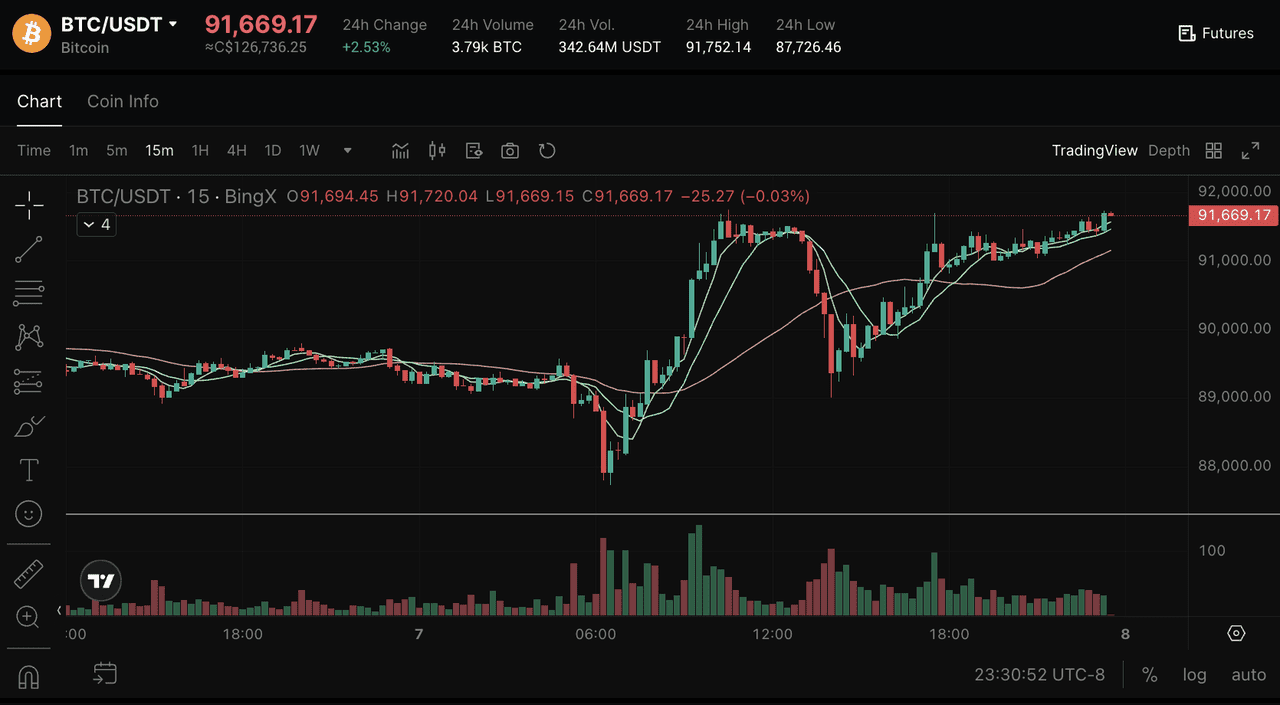Activate the zoom in tool
Viewport: 1280px width, 705px height.
click(29, 617)
